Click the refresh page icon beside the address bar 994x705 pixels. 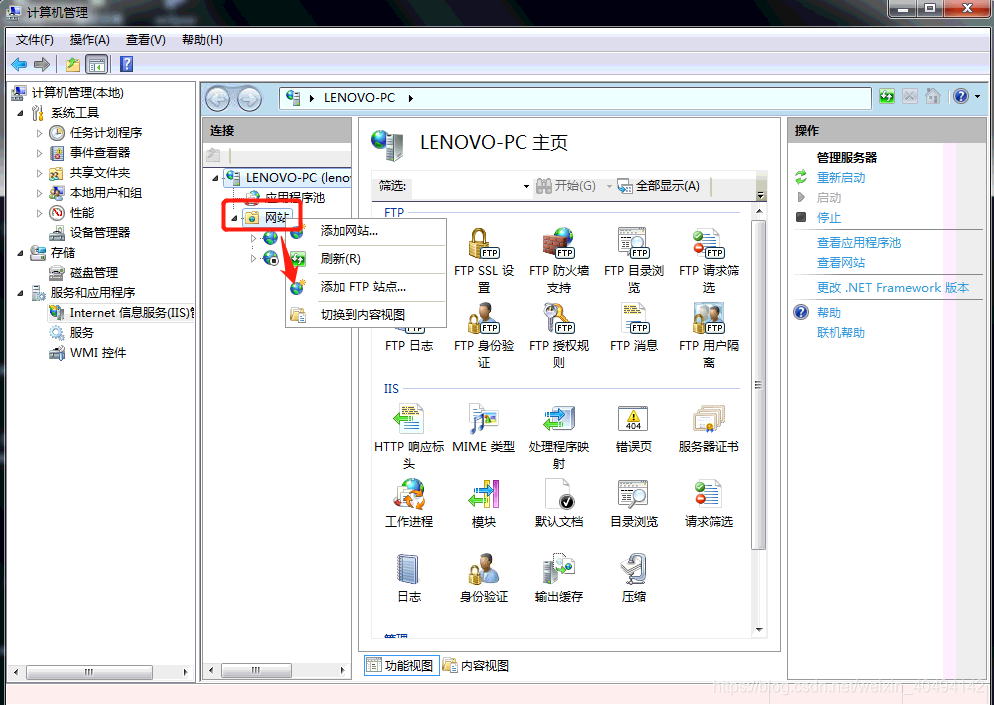tap(887, 96)
